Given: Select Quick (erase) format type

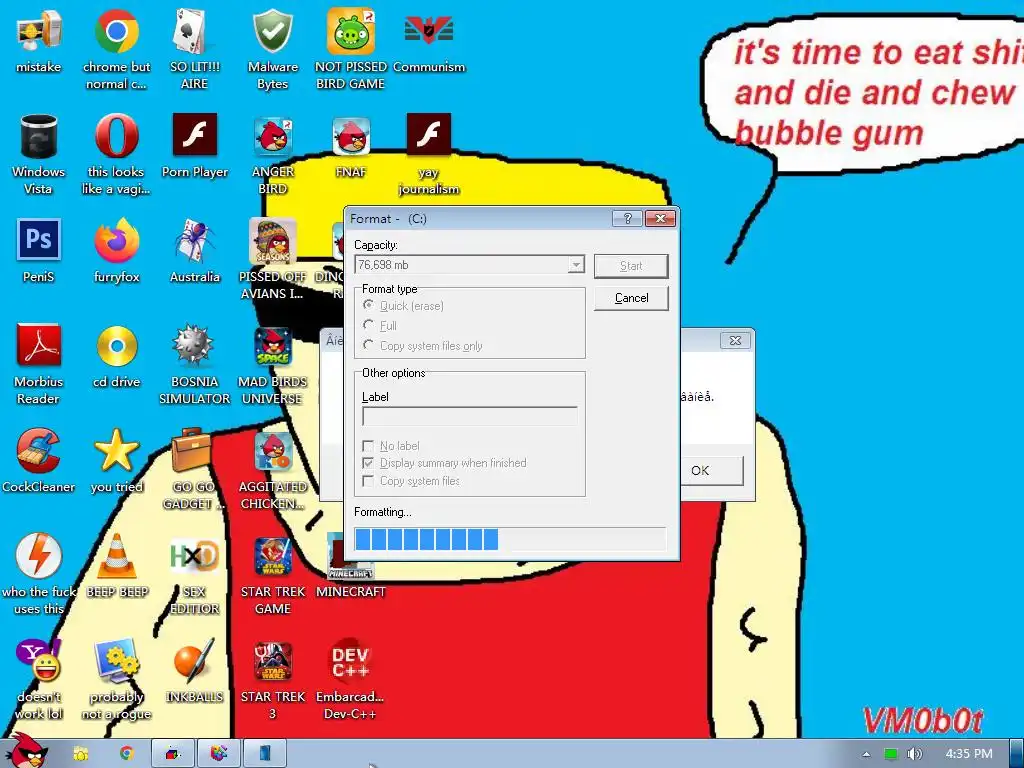Looking at the screenshot, I should [369, 306].
